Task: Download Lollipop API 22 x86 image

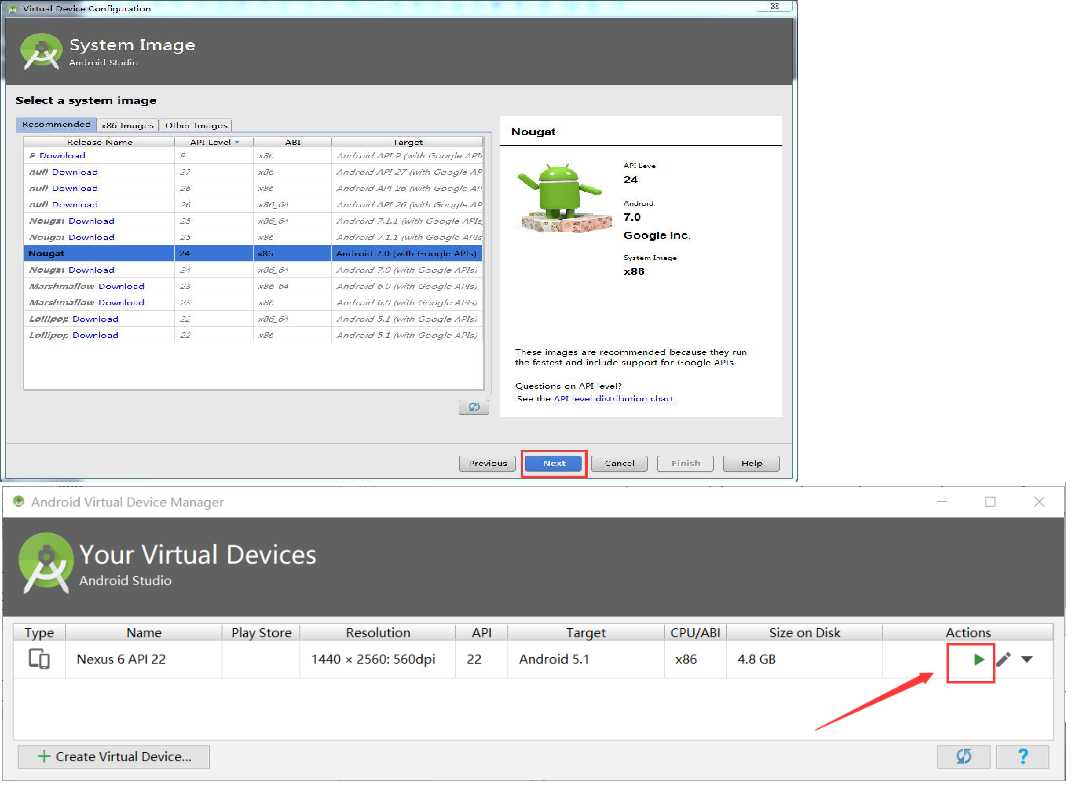Action: click(95, 336)
